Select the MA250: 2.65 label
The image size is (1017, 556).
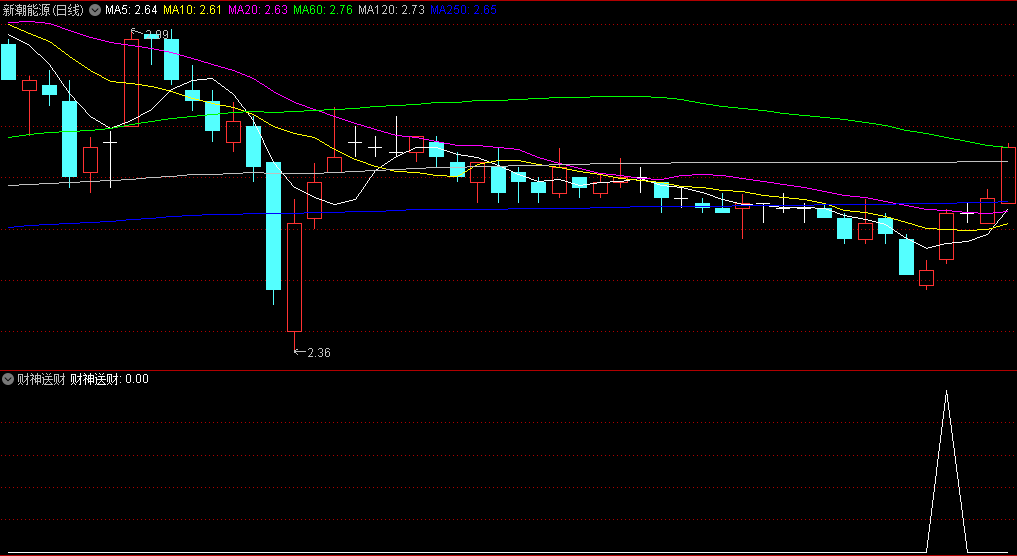coord(464,10)
